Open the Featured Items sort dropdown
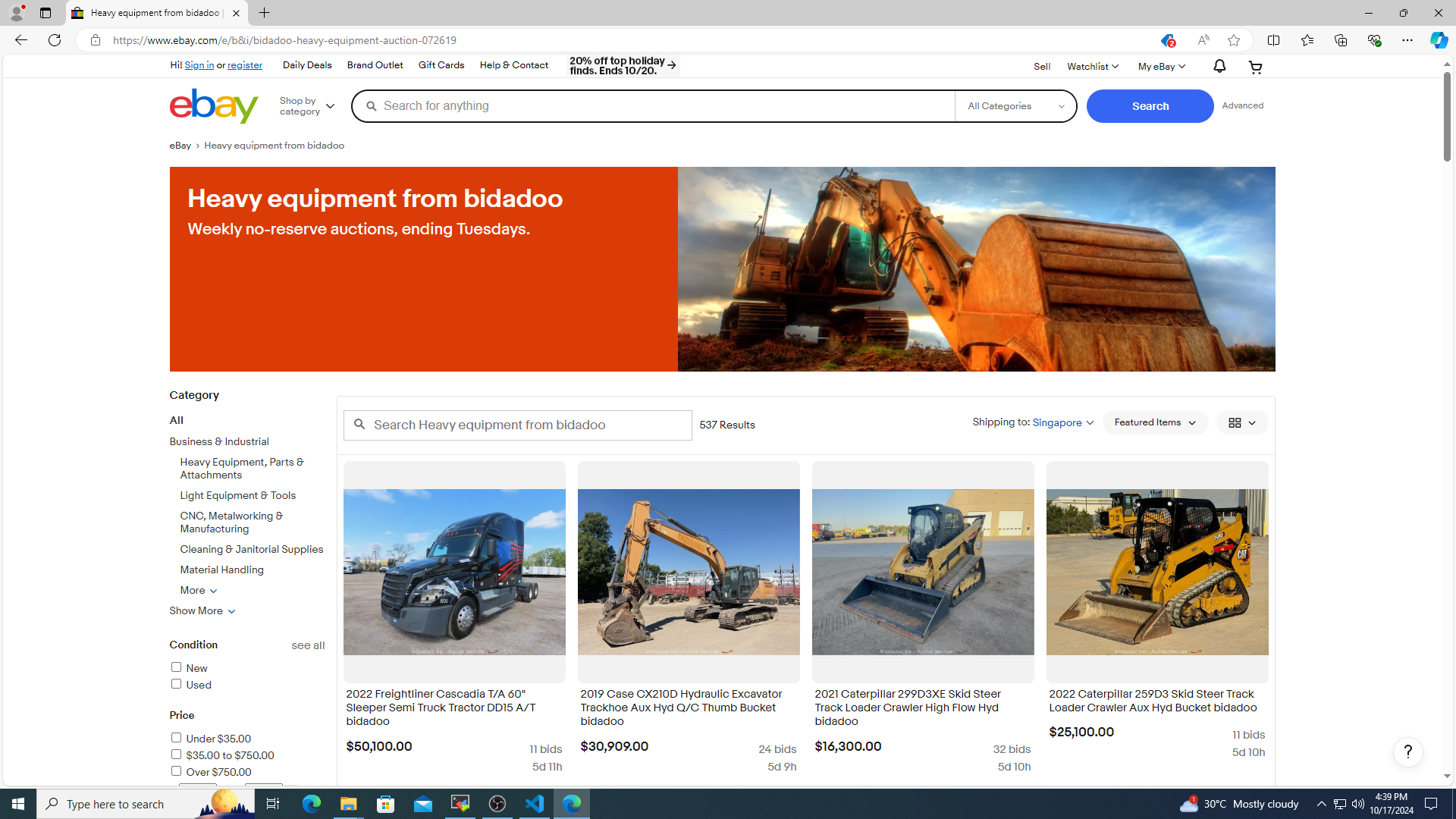 [1154, 422]
